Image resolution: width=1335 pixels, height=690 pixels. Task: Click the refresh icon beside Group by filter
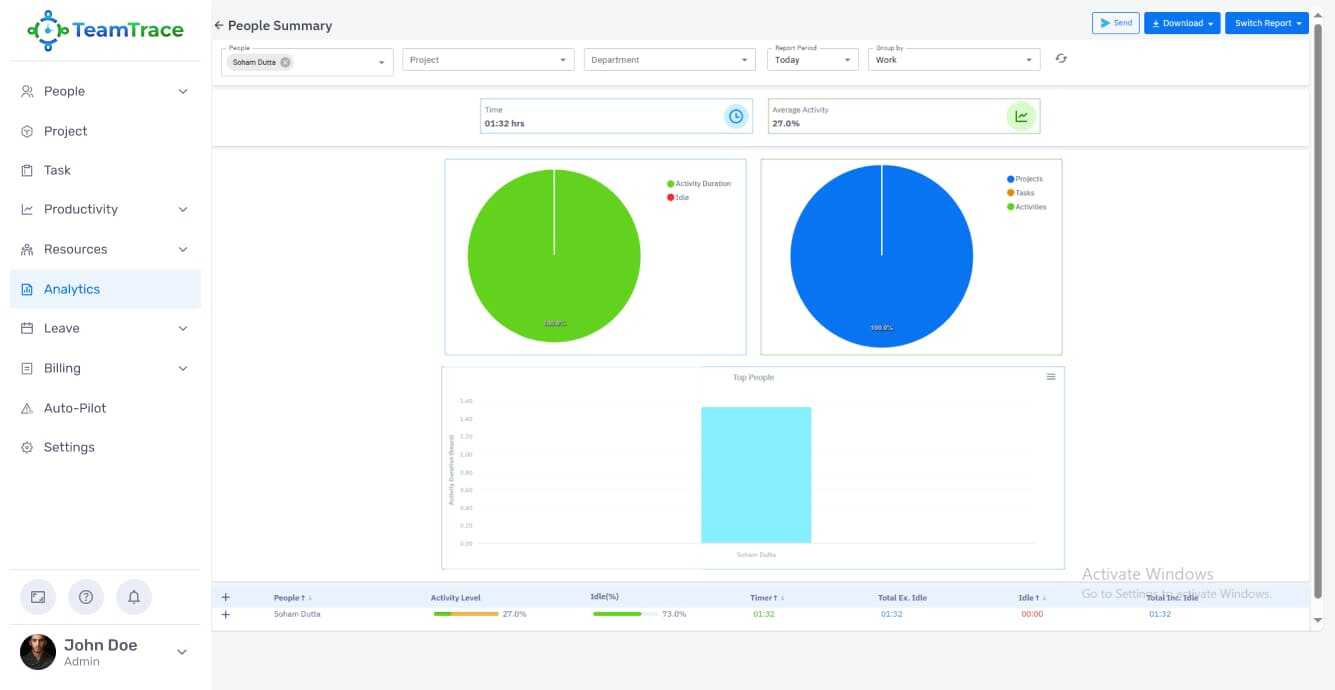[1061, 59]
